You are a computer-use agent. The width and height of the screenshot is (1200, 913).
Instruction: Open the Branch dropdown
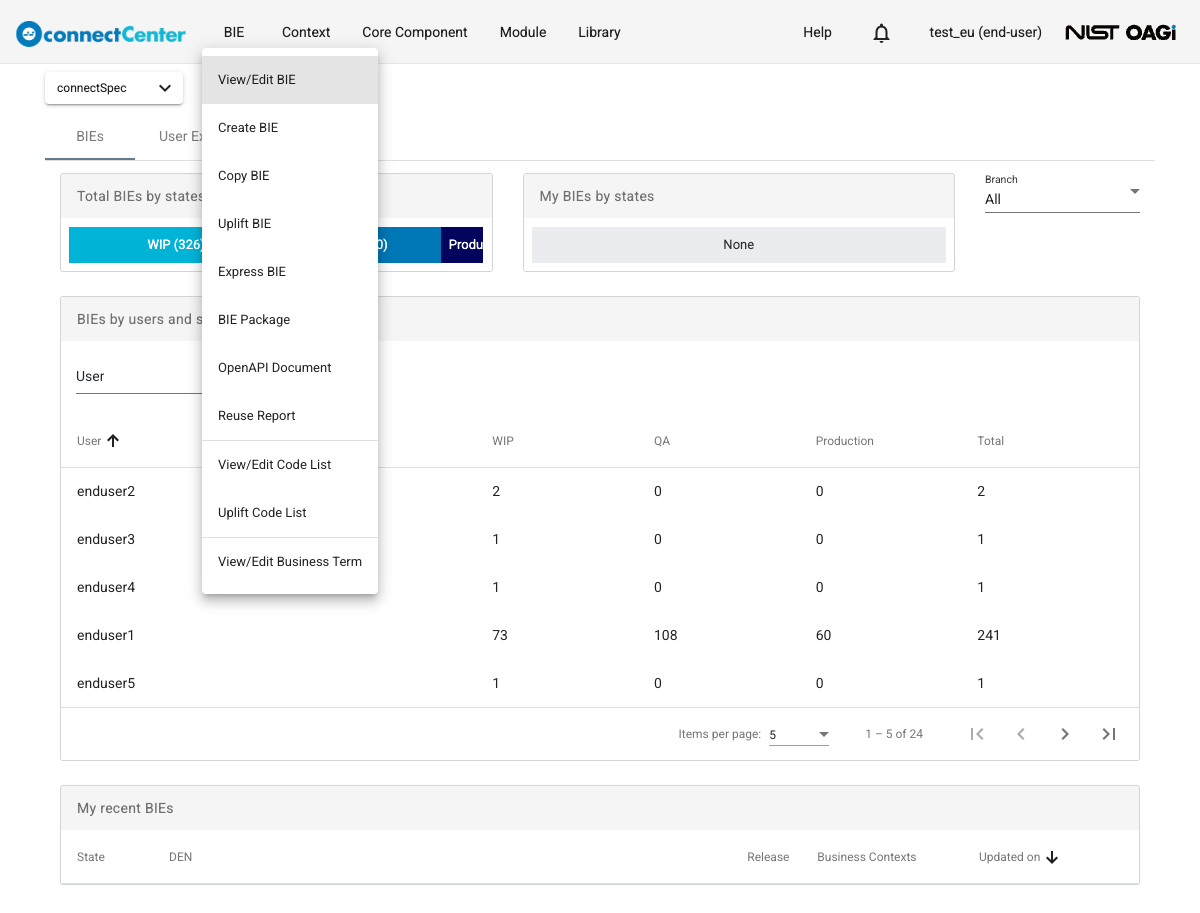(1062, 192)
